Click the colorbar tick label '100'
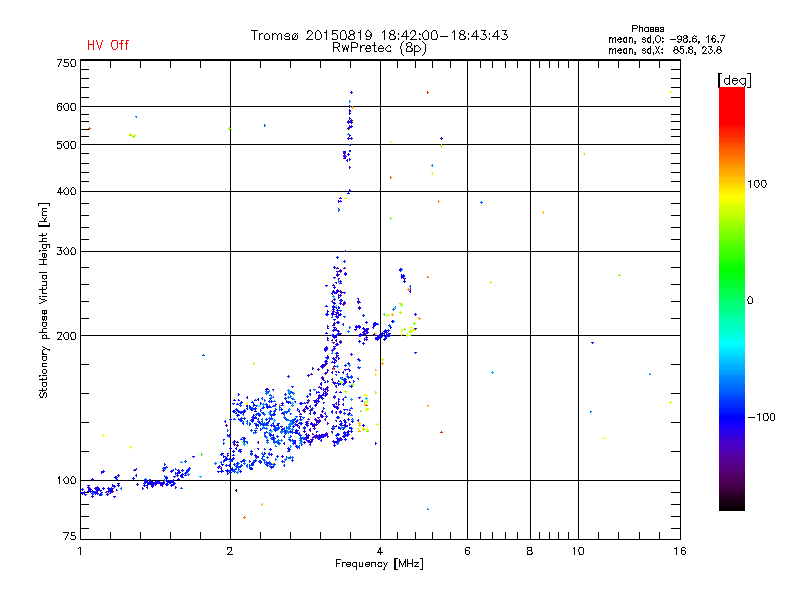Screen dimensions: 800x600 757,184
